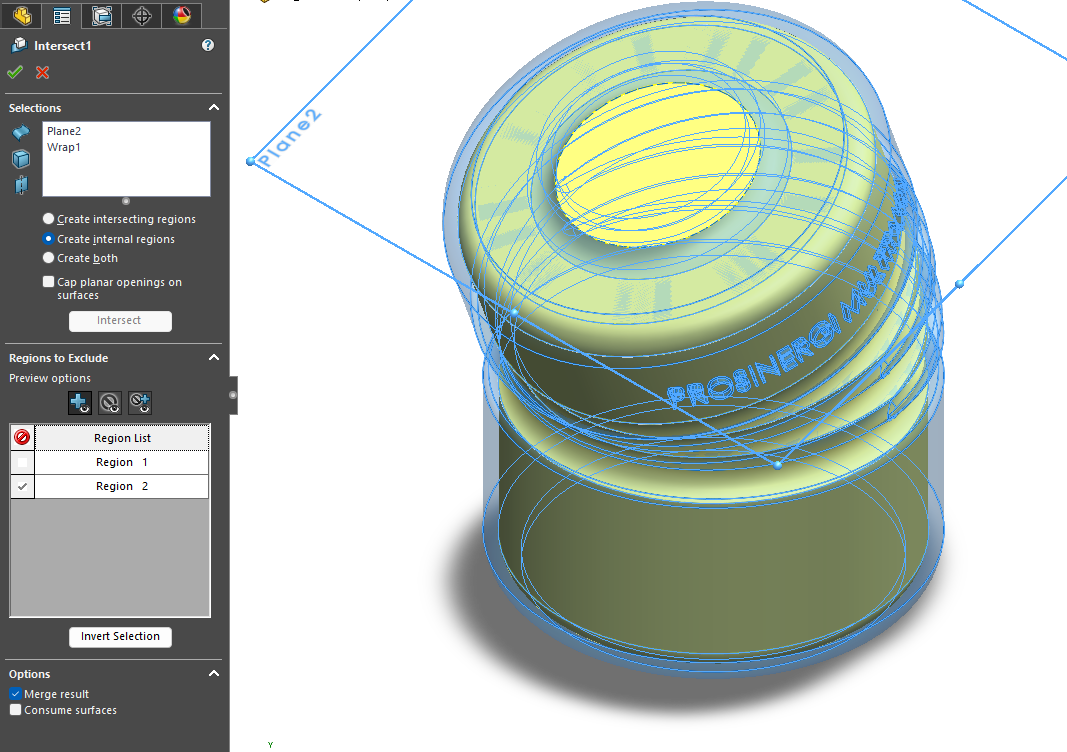
Task: Open help for the Intersect feature
Action: [208, 45]
